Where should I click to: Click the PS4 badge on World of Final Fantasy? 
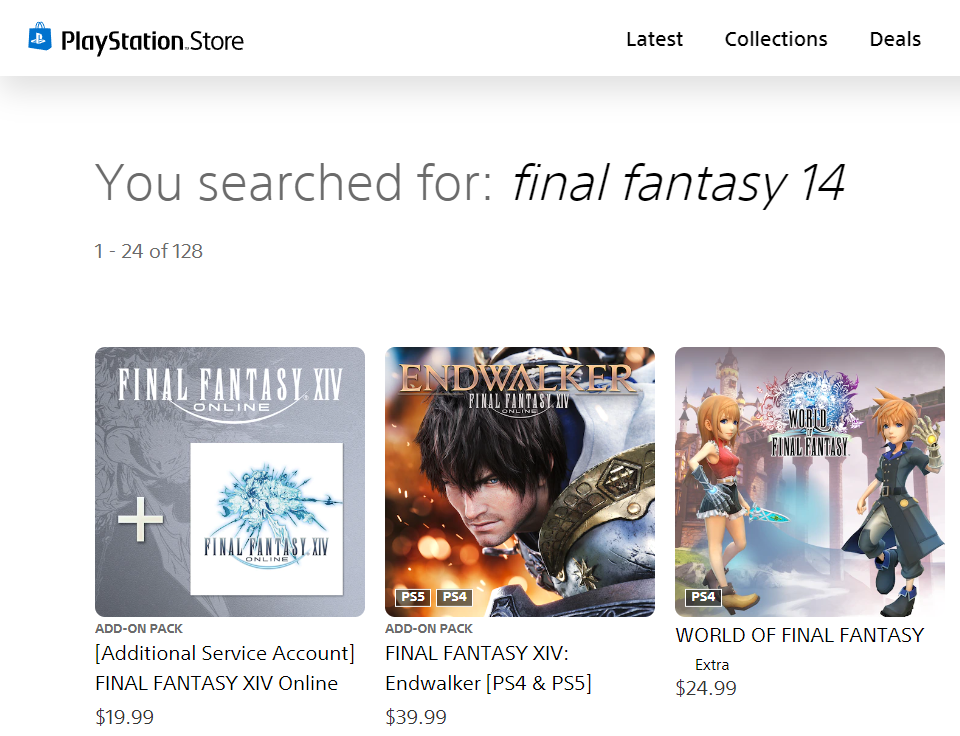pyautogui.click(x=703, y=597)
